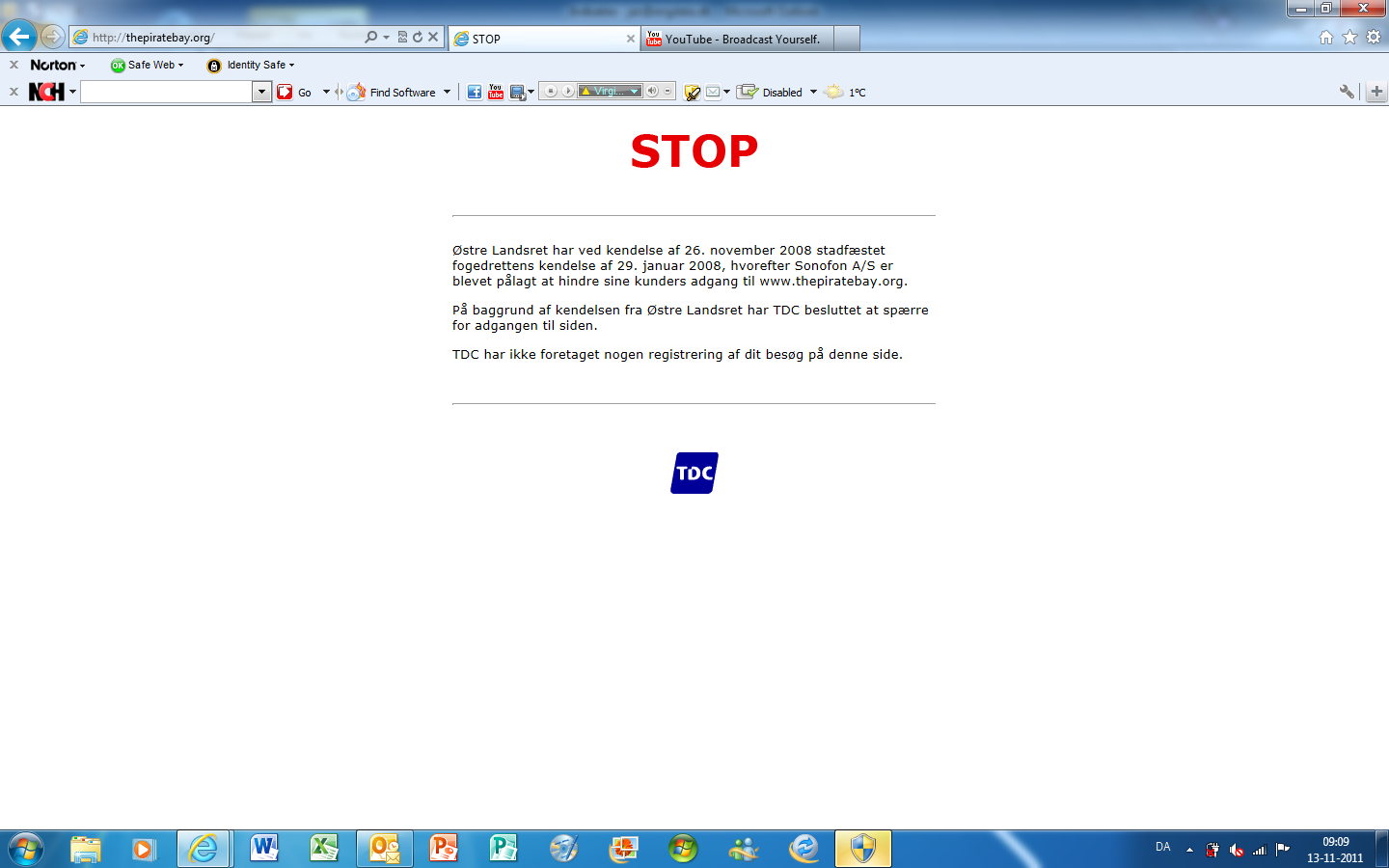Image resolution: width=1389 pixels, height=868 pixels.
Task: Click the email envelope icon in toolbar
Action: coord(713,93)
